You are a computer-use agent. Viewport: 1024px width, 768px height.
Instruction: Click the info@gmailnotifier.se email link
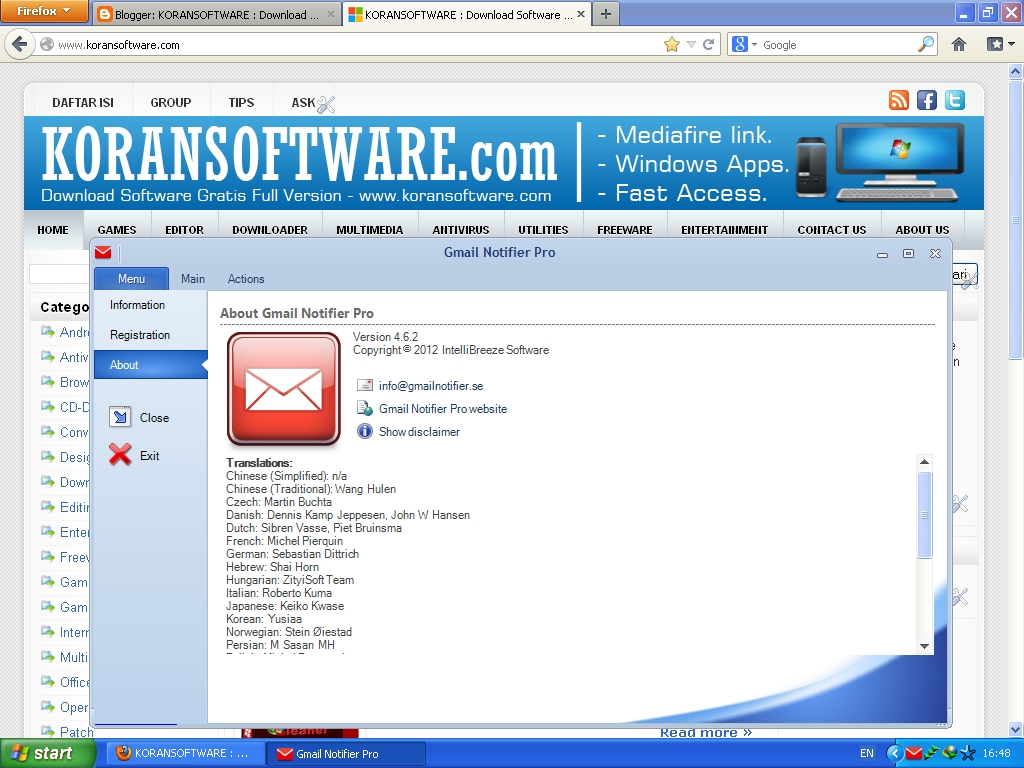[x=431, y=386]
